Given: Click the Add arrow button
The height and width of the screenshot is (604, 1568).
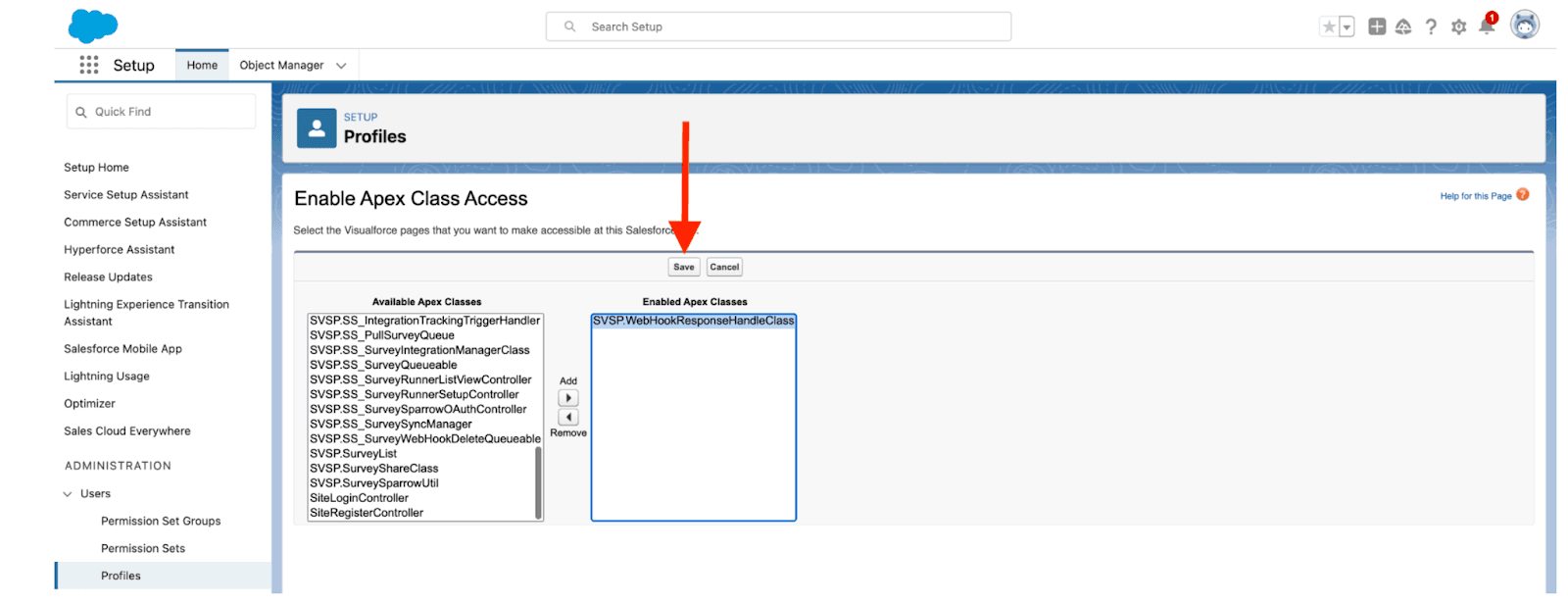Looking at the screenshot, I should (x=568, y=398).
